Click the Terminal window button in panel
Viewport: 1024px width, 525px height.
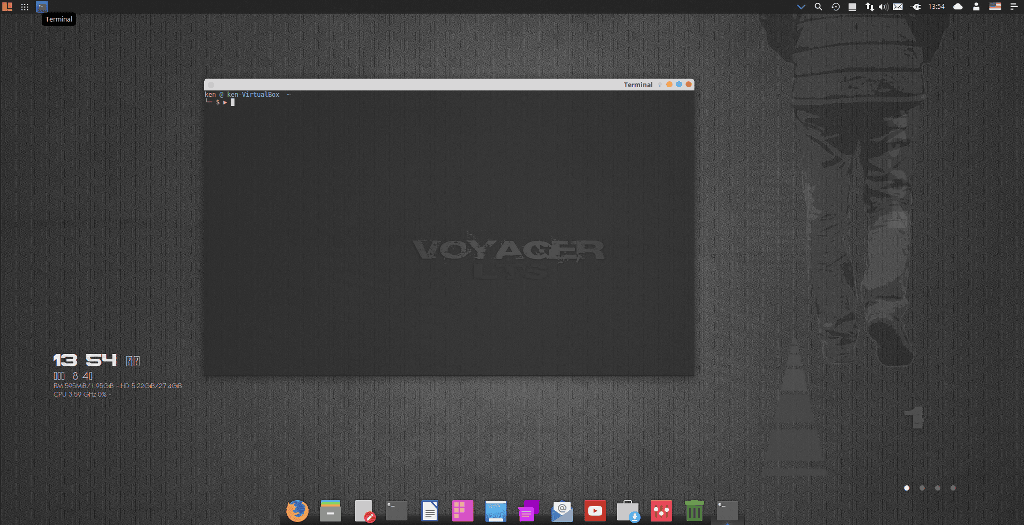pyautogui.click(x=42, y=7)
